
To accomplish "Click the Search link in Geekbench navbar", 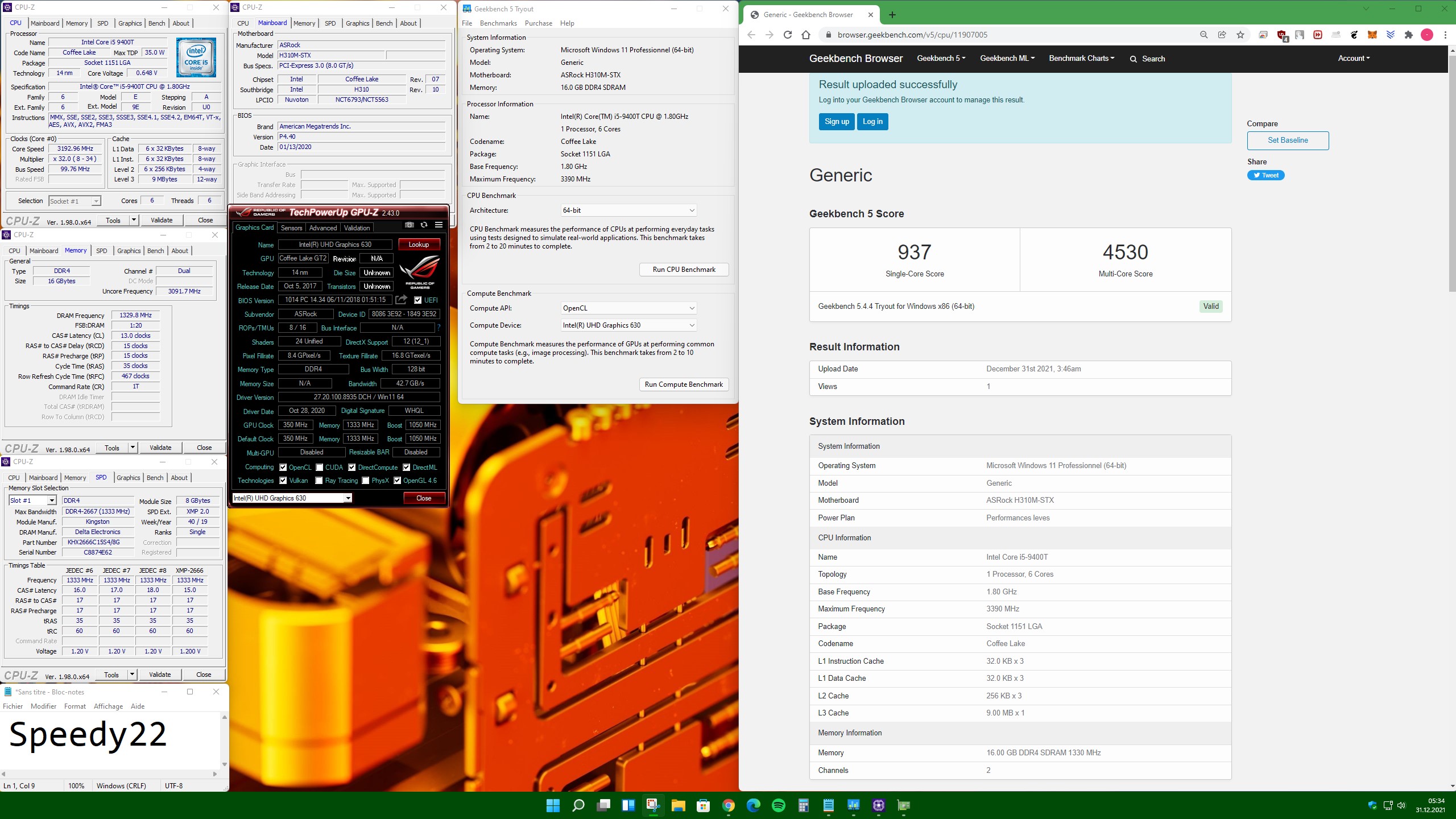I will tap(1147, 59).
